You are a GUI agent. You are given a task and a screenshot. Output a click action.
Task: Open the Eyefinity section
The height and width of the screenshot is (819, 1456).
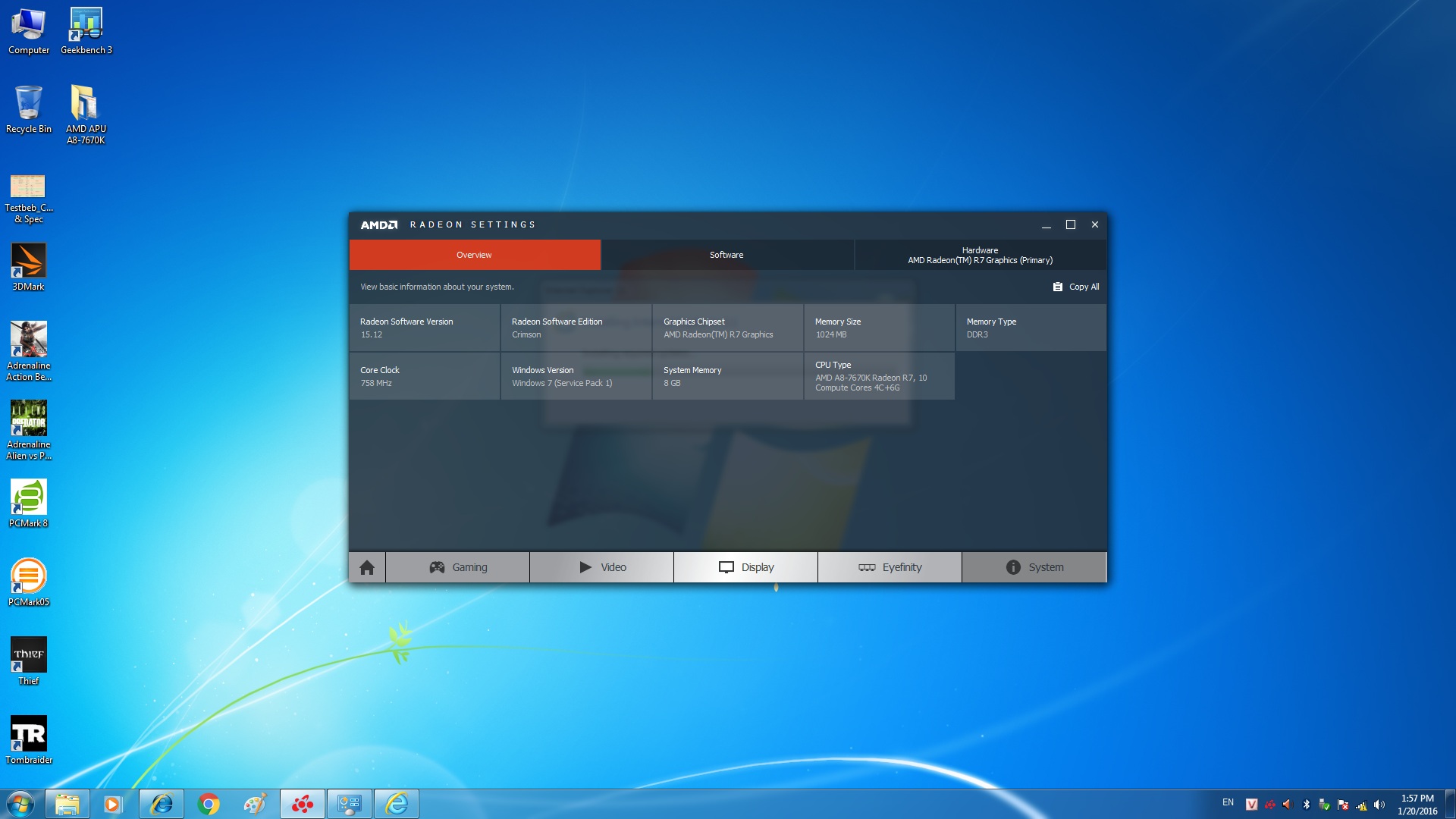[x=890, y=567]
